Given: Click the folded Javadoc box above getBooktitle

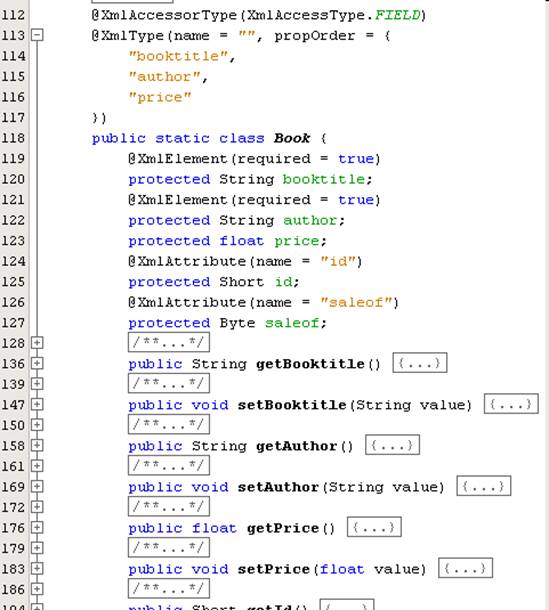Looking at the screenshot, I should pyautogui.click(x=169, y=342).
